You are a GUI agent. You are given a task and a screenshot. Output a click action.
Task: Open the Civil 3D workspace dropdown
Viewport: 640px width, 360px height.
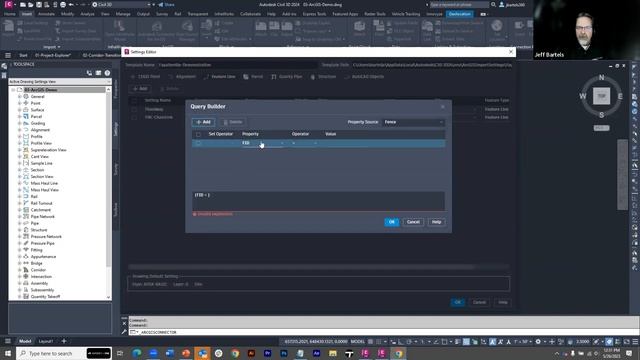[121, 4]
